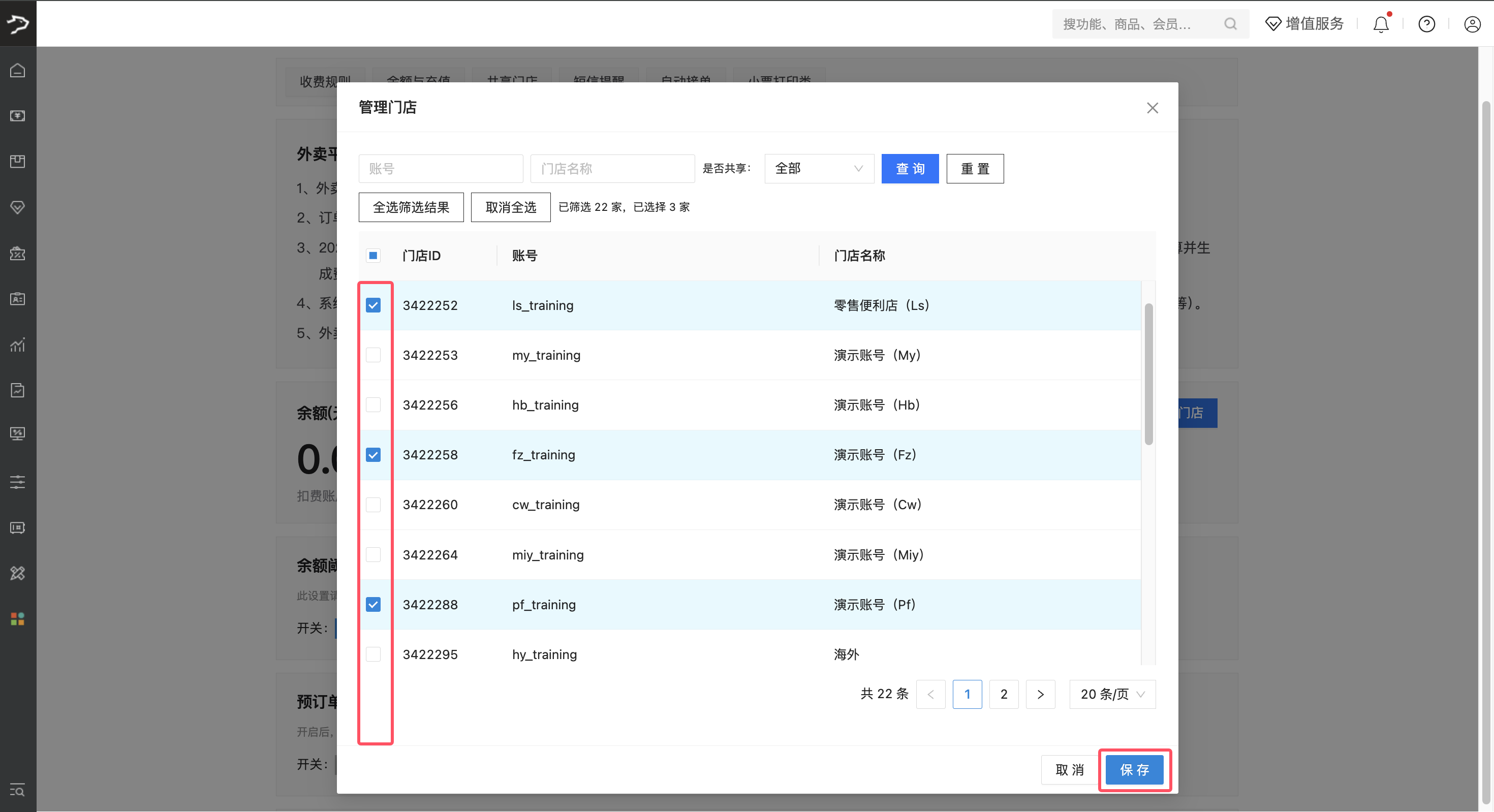
Task: Click the 增值服务 diamond icon
Action: pyautogui.click(x=1272, y=24)
